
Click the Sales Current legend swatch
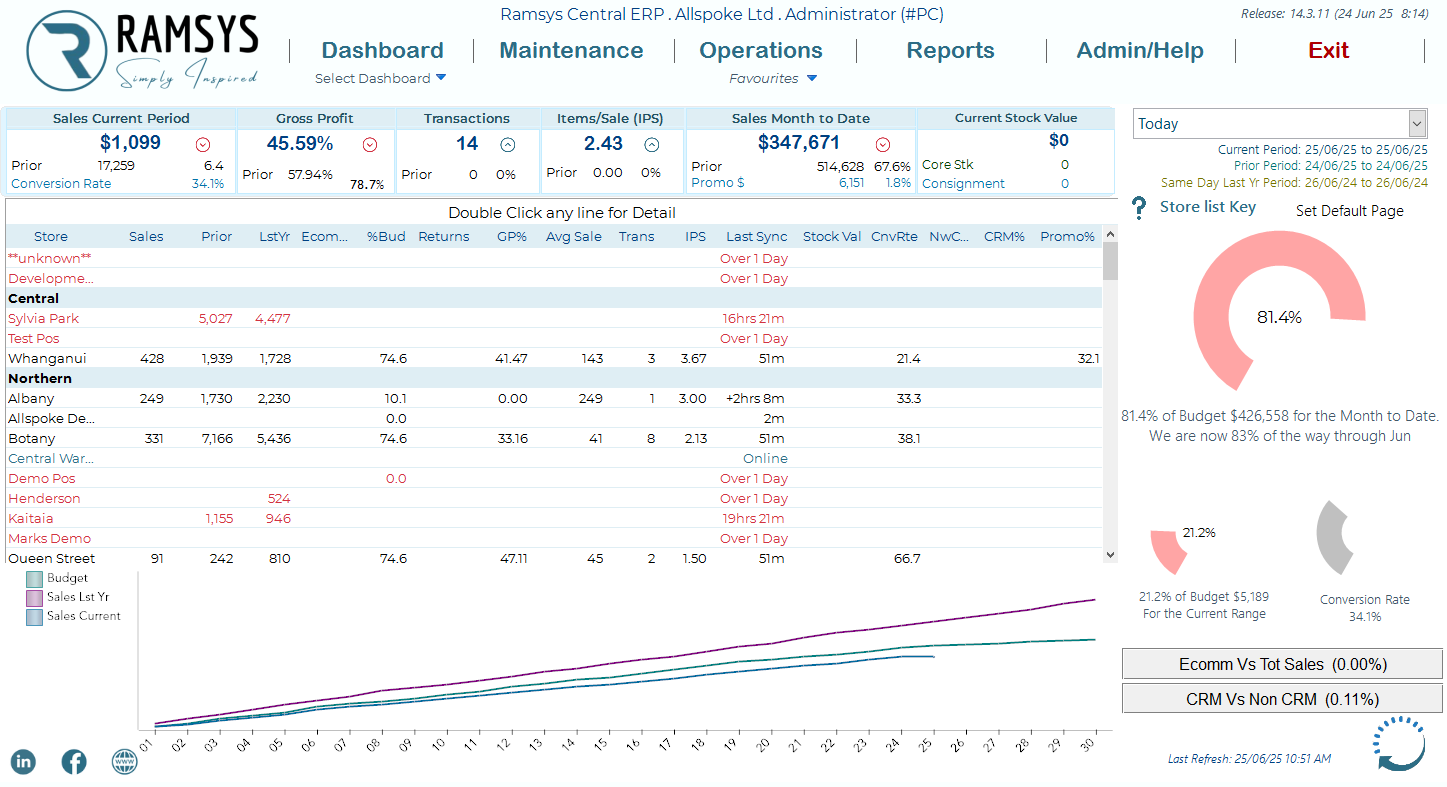[x=34, y=617]
